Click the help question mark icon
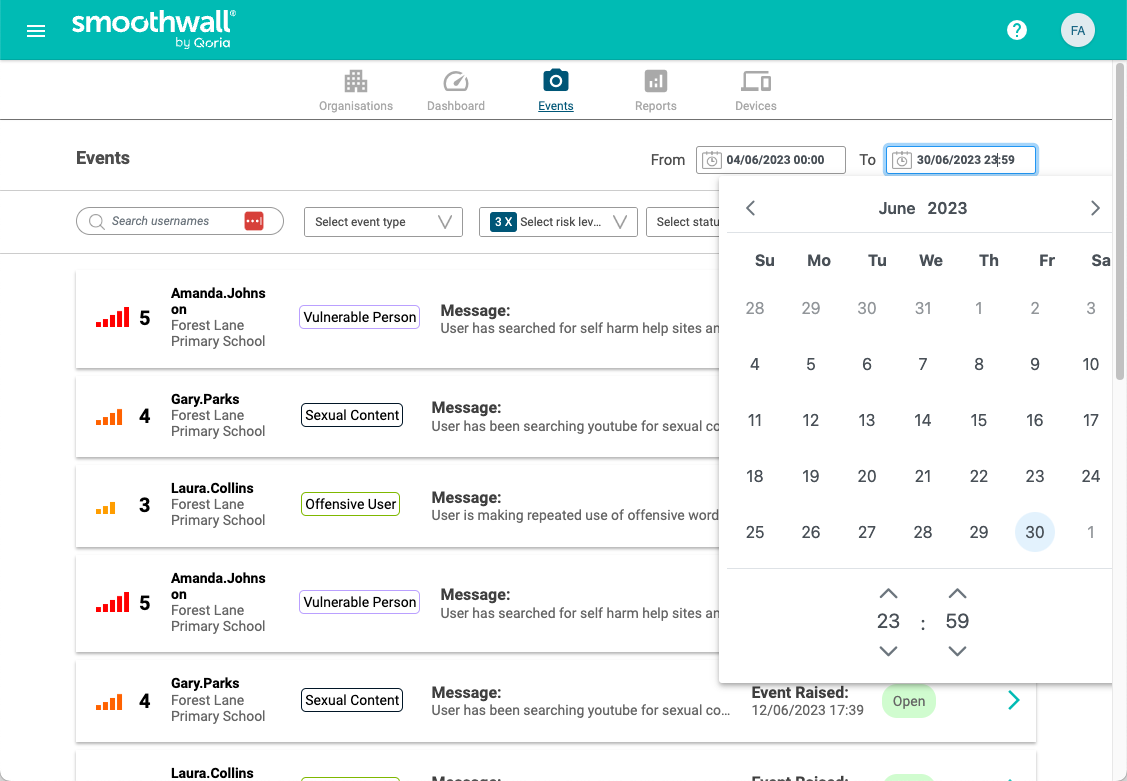This screenshot has height=781, width=1127. 1017,30
